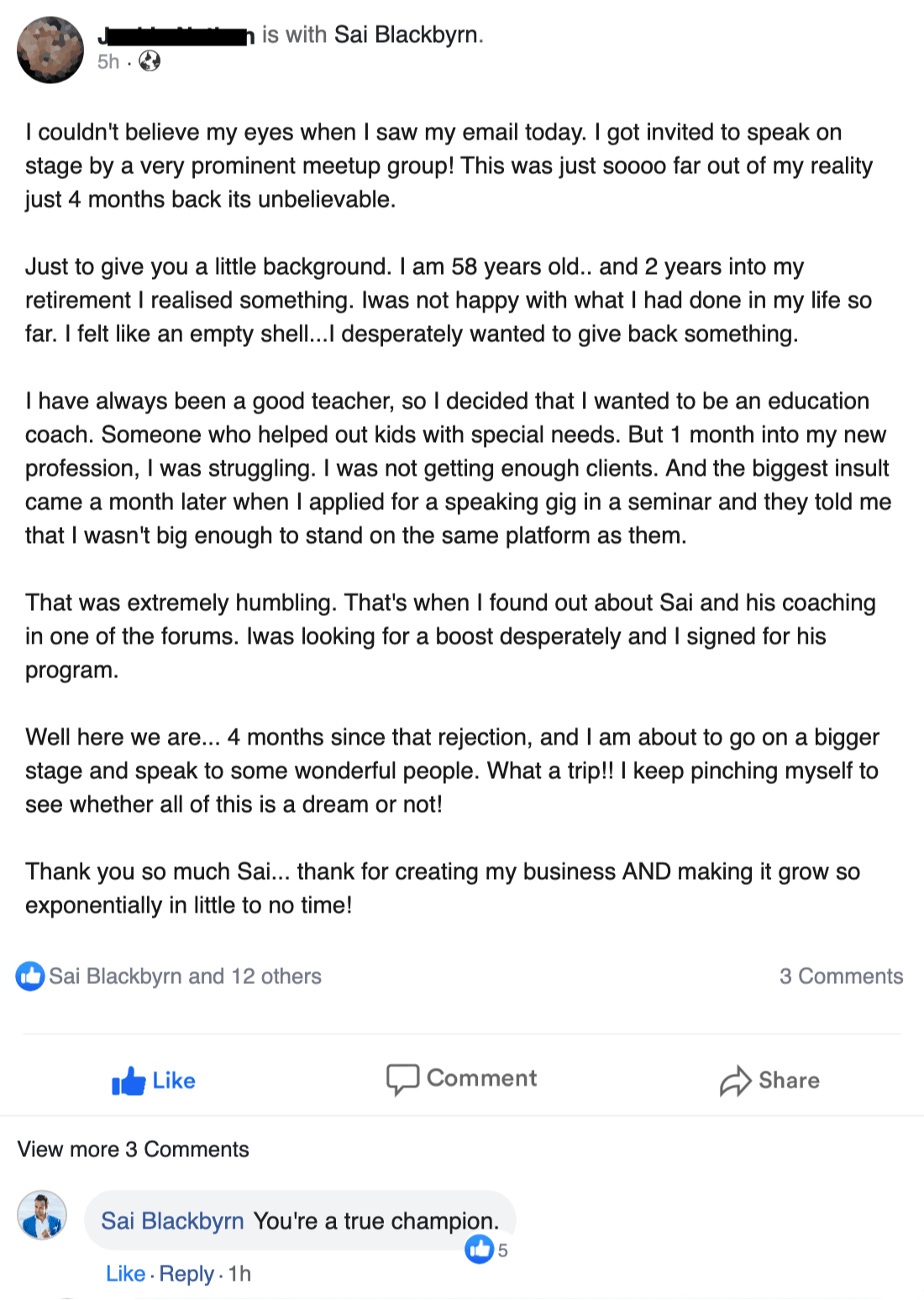Screen dimensions: 924x1300
Task: Click the blue thumbs-up Like button icon
Action: click(129, 1082)
